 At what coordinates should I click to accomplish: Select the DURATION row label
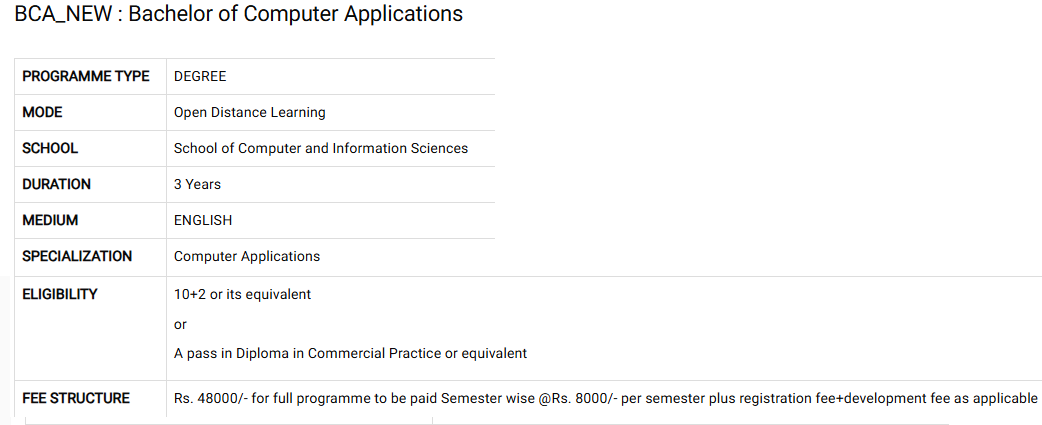point(56,184)
